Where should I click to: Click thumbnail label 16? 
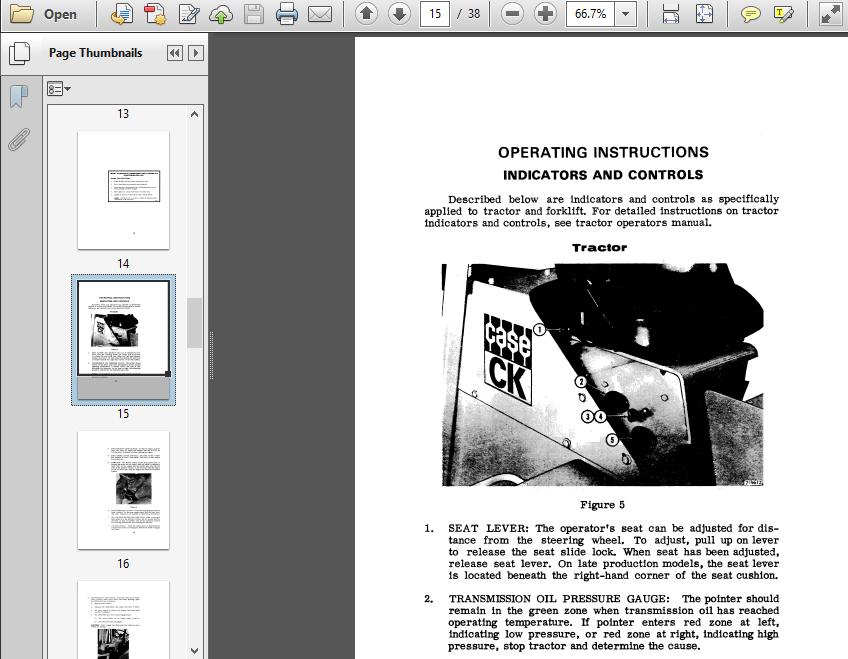click(123, 564)
